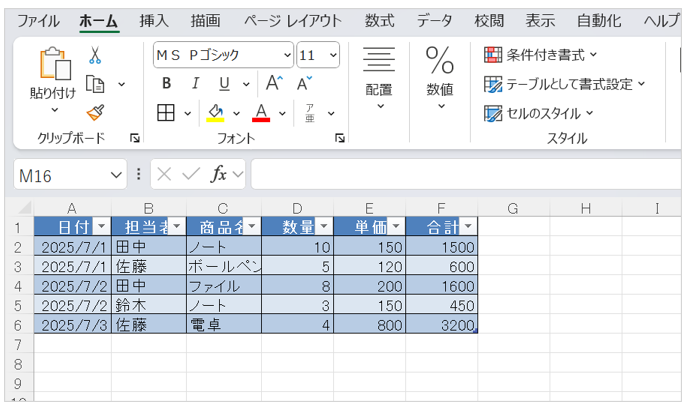Increase font size with large A icon
The height and width of the screenshot is (407, 686).
pos(274,83)
